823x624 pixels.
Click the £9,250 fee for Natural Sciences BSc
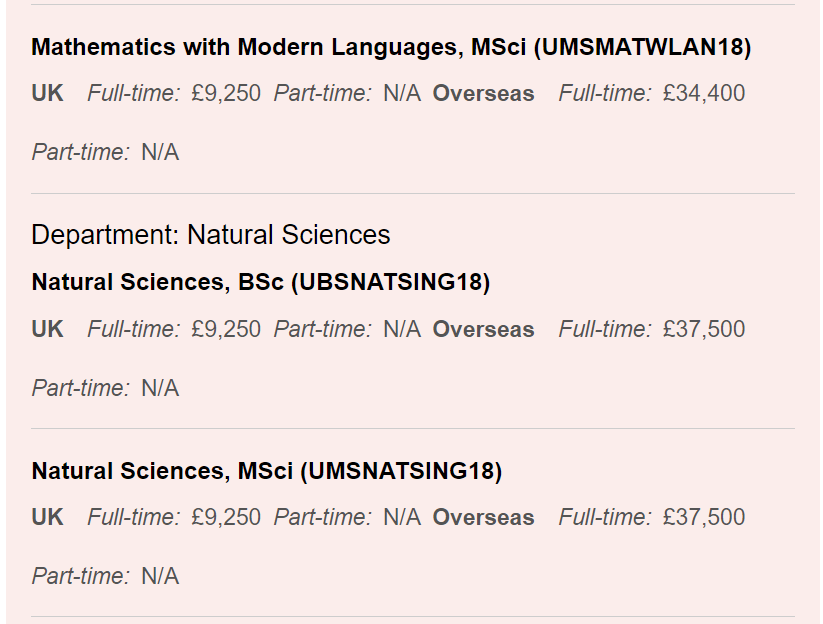tap(226, 329)
